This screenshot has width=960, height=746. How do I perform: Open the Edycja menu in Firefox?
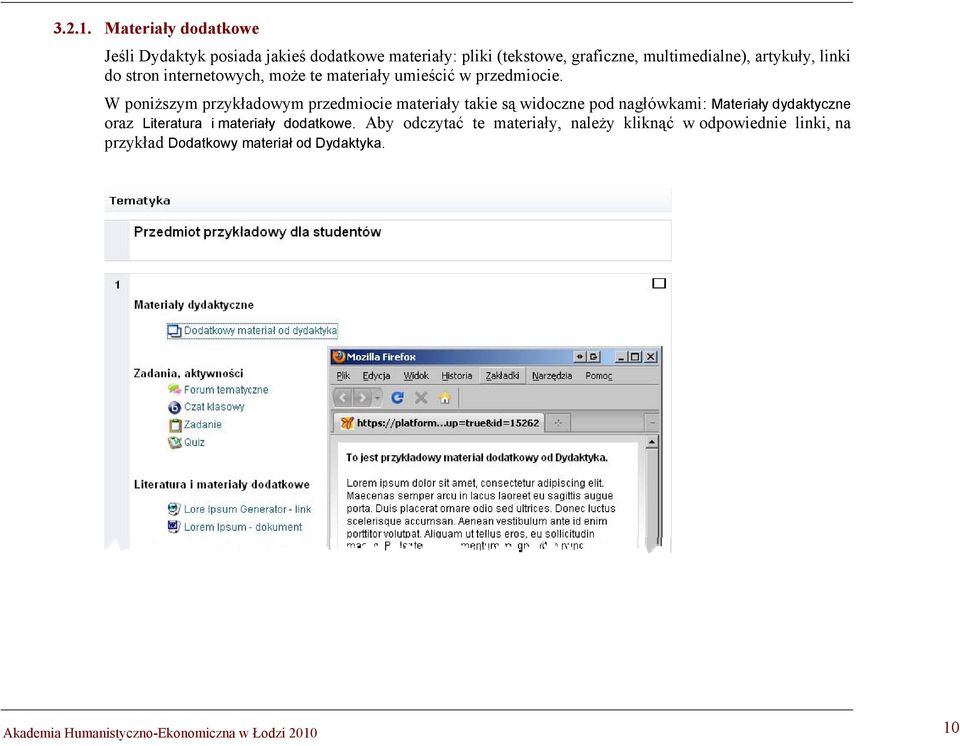tap(376, 375)
